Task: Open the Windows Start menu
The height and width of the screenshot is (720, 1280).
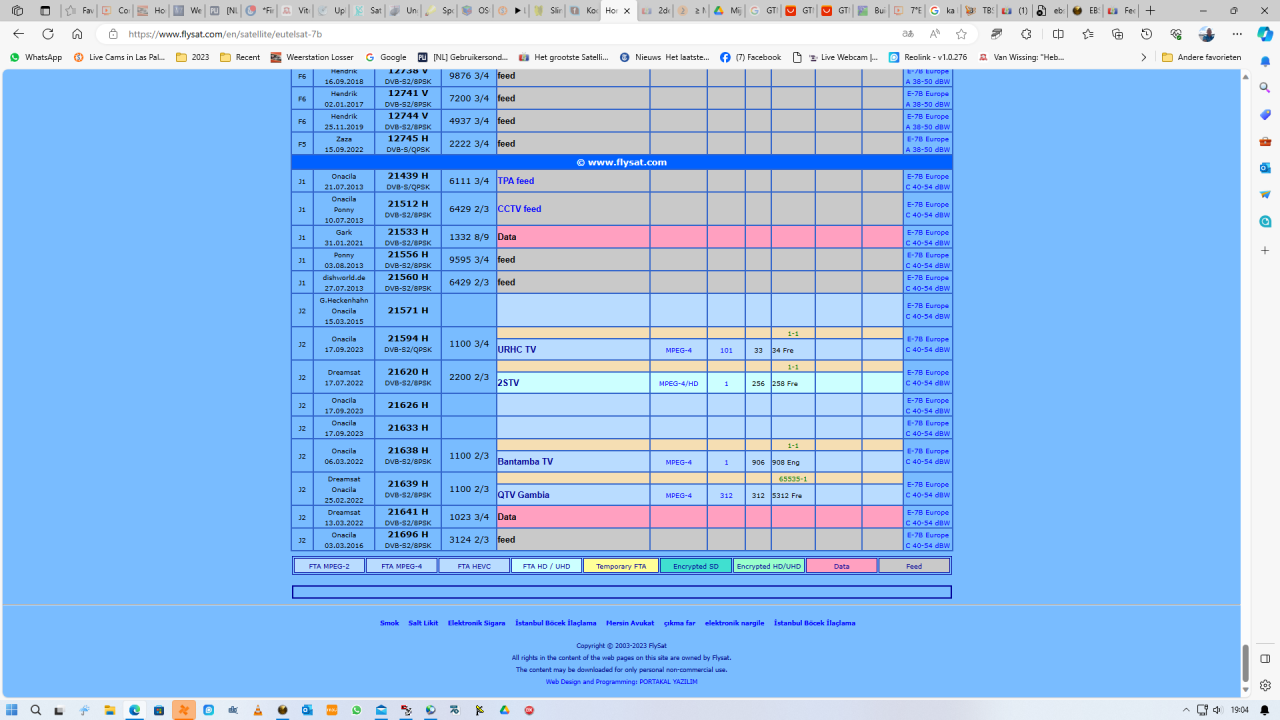Action: click(x=14, y=710)
